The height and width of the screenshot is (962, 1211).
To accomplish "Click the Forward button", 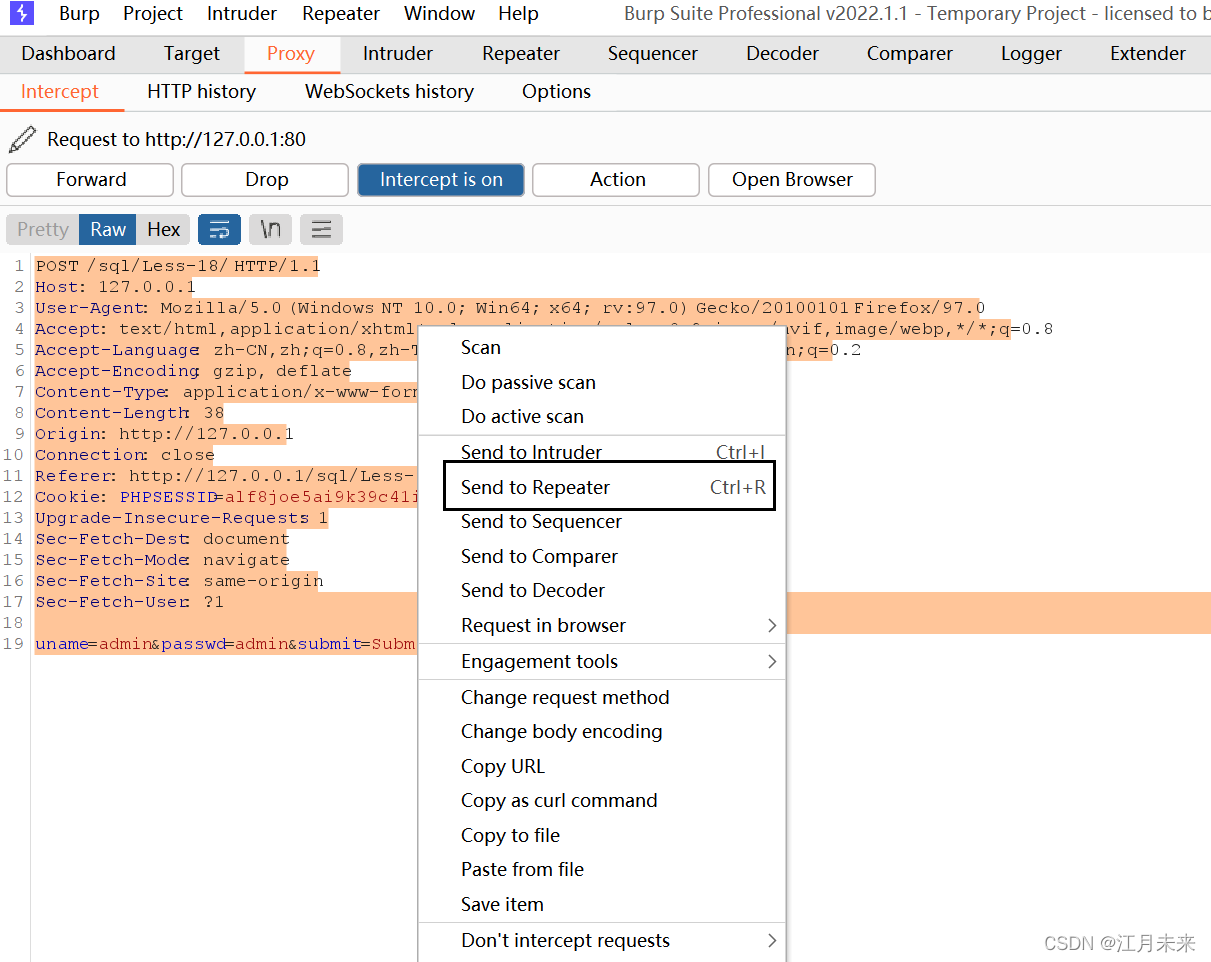I will pyautogui.click(x=90, y=180).
